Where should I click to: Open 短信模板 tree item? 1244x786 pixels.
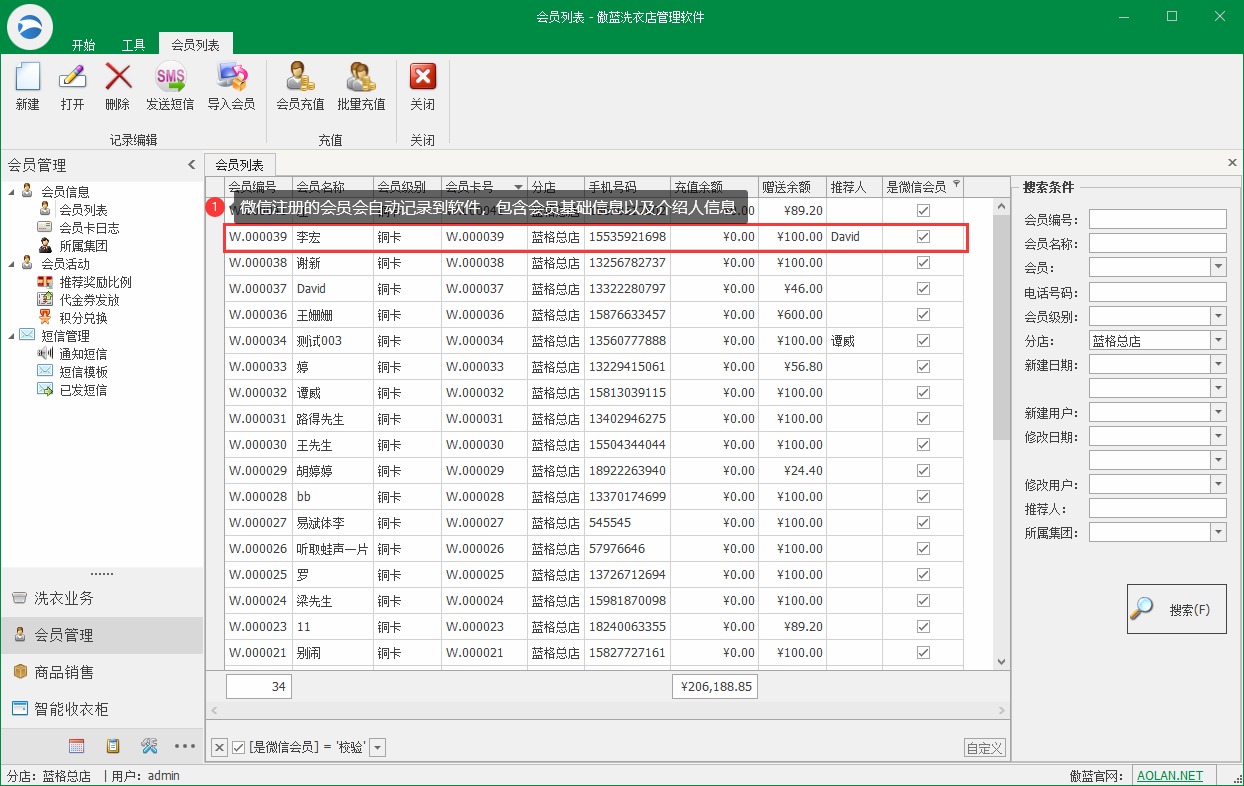[x=83, y=372]
